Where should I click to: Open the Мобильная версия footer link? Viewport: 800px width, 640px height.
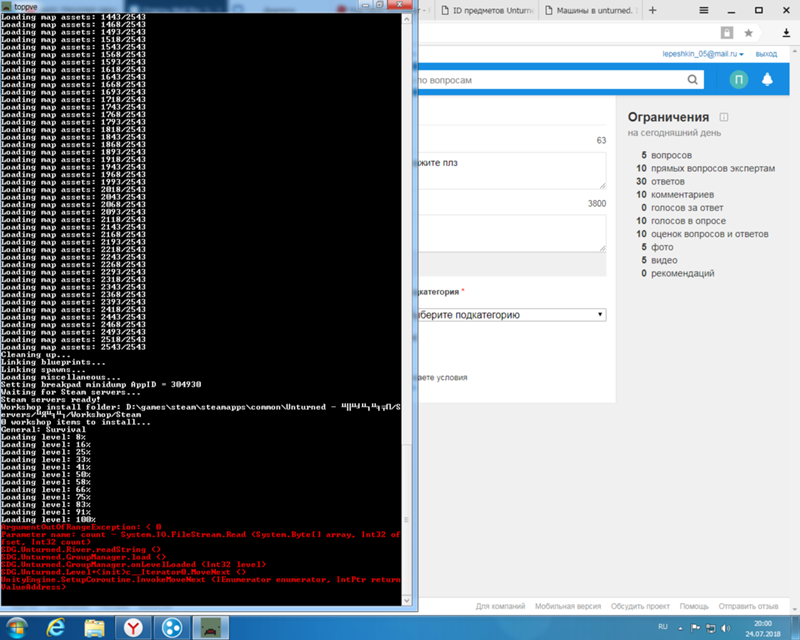pos(568,606)
